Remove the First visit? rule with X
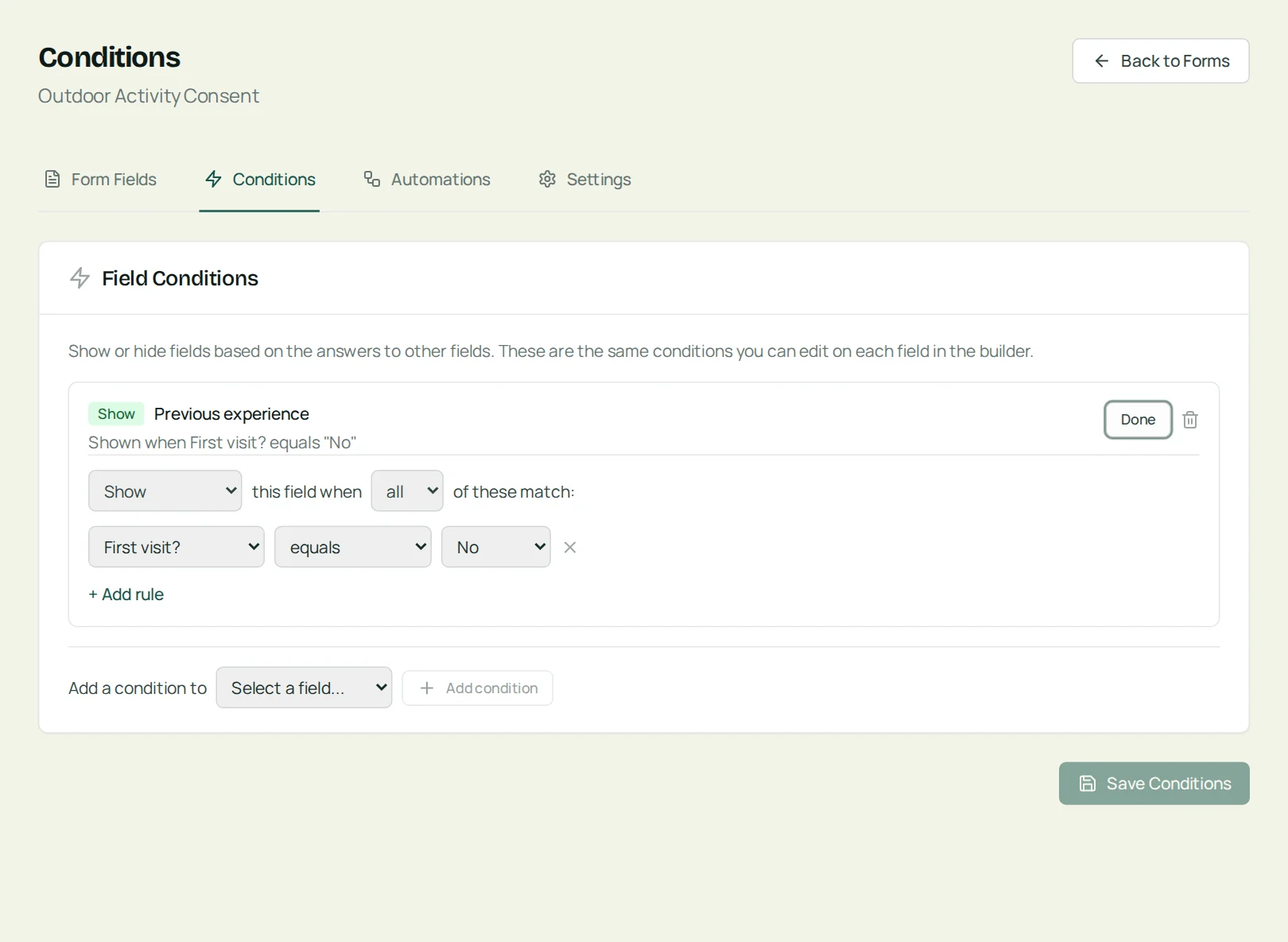 [570, 547]
